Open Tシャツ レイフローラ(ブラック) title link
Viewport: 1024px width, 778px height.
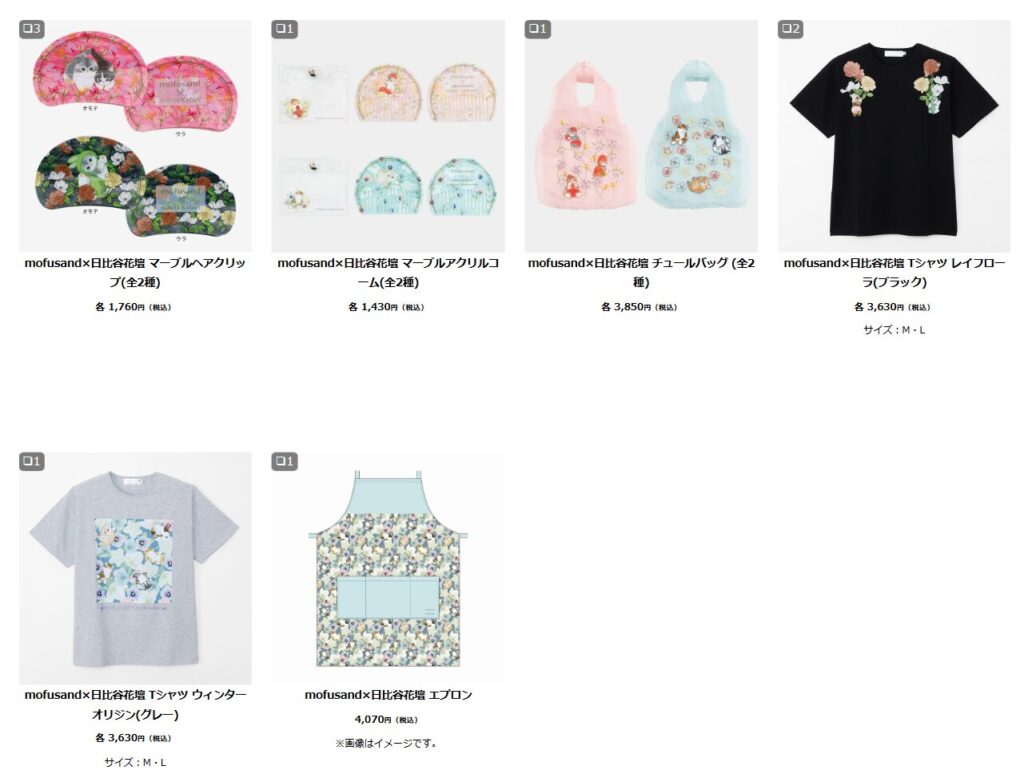894,272
